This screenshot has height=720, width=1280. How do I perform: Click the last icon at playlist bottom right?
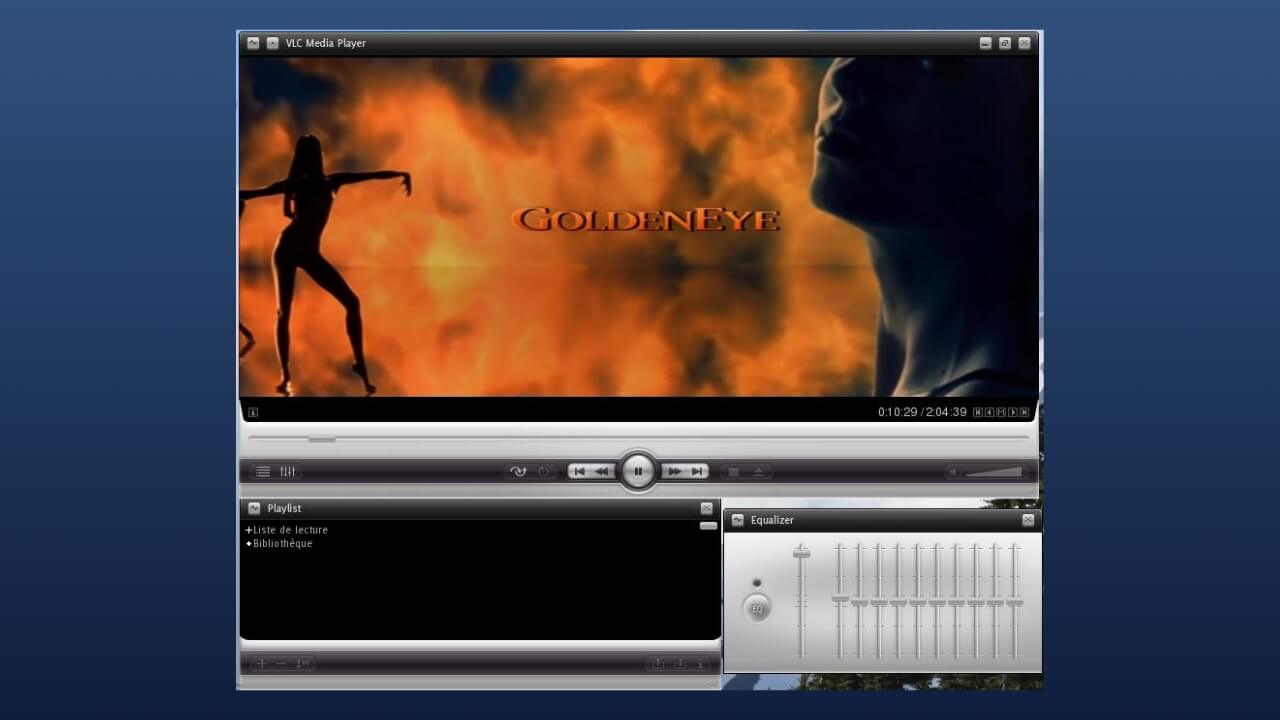click(701, 663)
